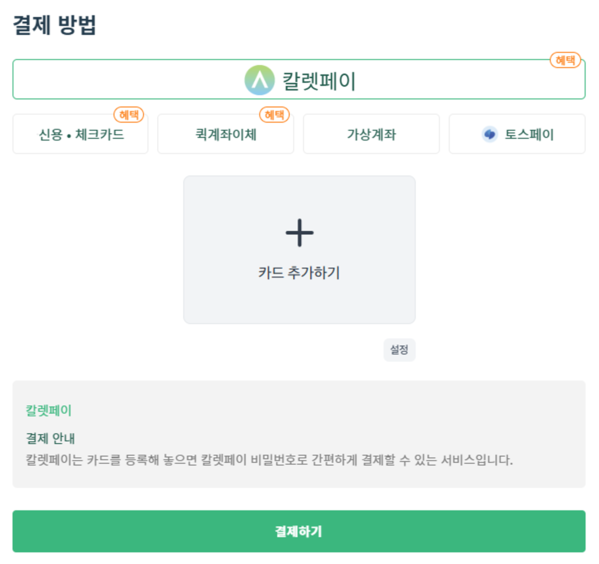
Task: Click the 결제 안내 subheading
Action: click(50, 438)
